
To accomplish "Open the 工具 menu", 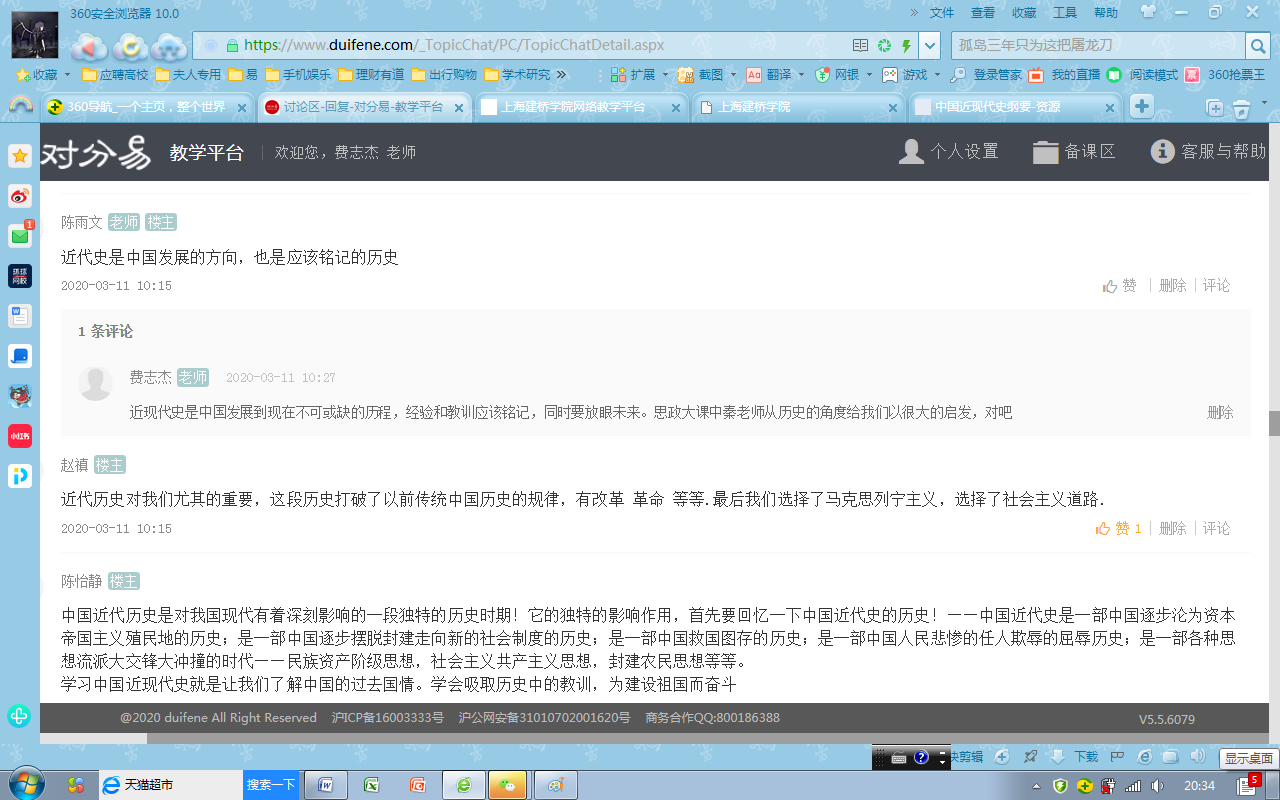I will [1065, 13].
